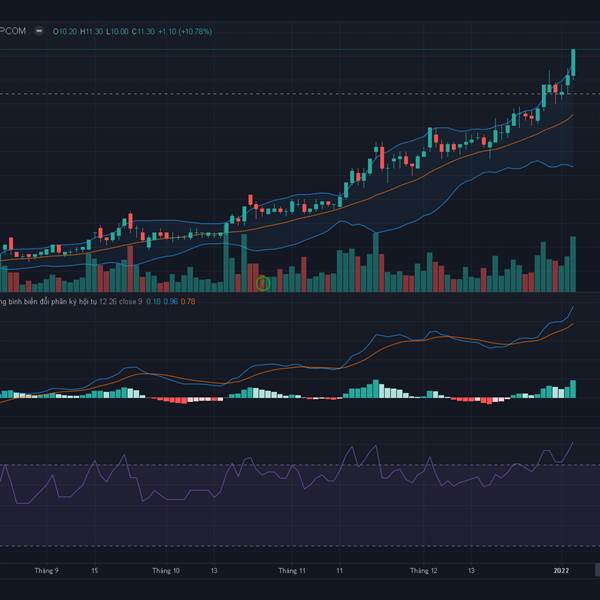The image size is (600, 600).
Task: Click the 2022 time axis label
Action: [561, 571]
